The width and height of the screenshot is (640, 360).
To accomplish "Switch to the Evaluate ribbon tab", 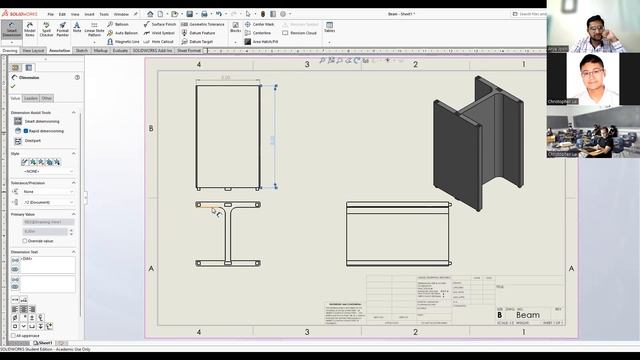I will click(x=120, y=51).
